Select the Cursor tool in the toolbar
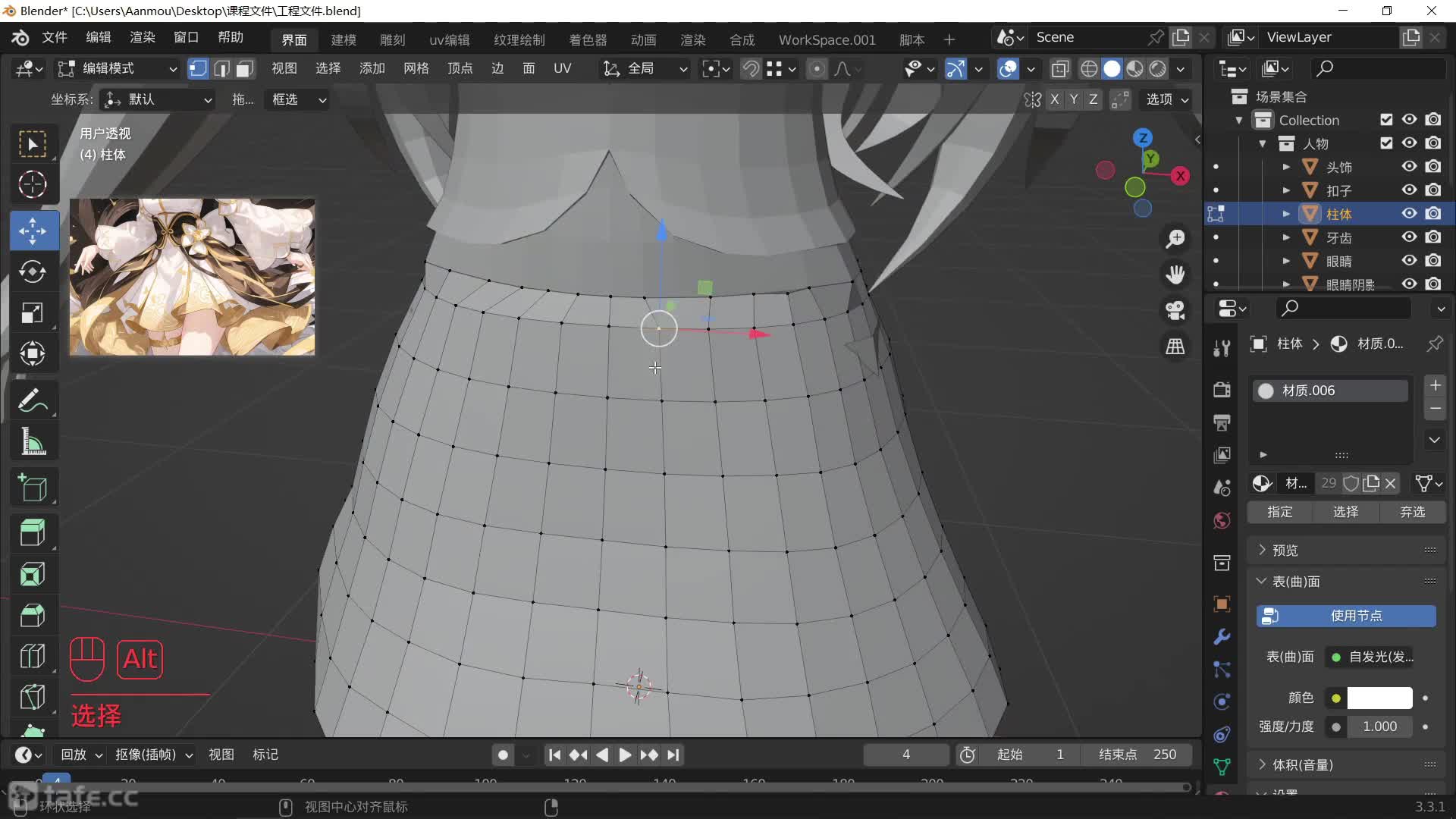Viewport: 1456px width, 819px height. (x=33, y=184)
